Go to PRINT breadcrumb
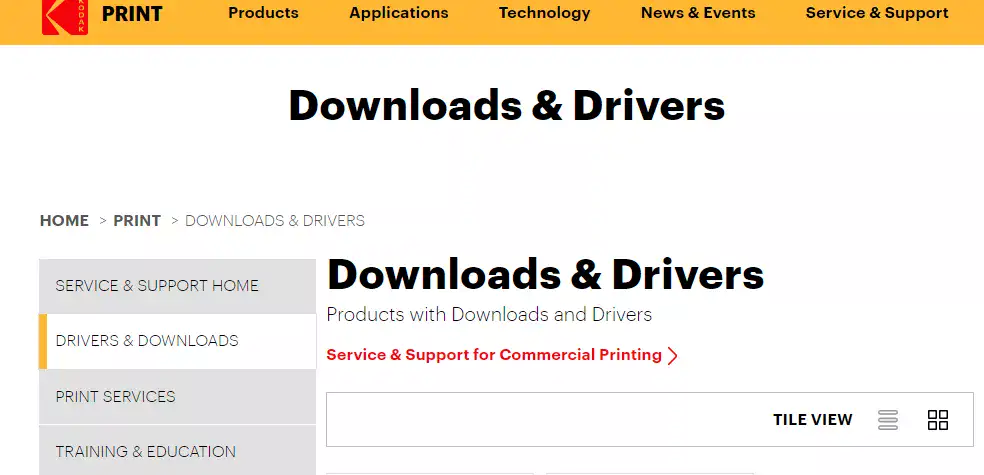This screenshot has width=984, height=475. pos(137,221)
